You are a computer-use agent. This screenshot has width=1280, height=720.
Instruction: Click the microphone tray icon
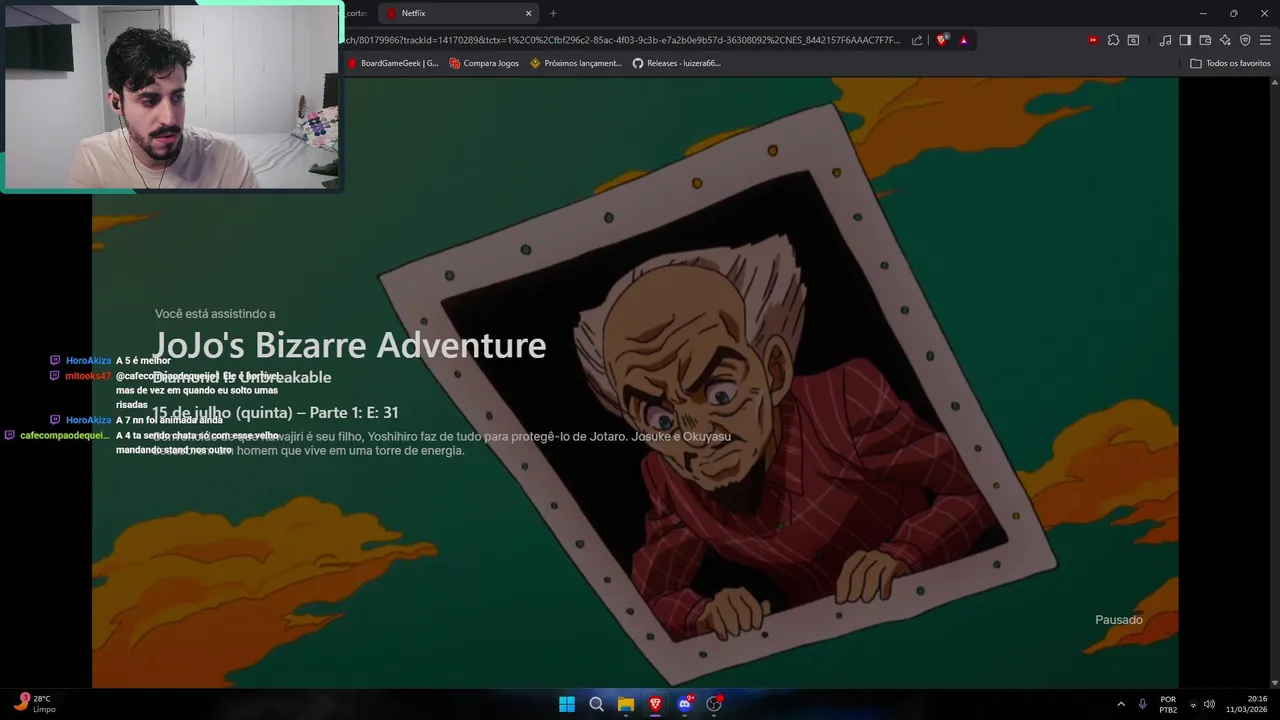1142,704
